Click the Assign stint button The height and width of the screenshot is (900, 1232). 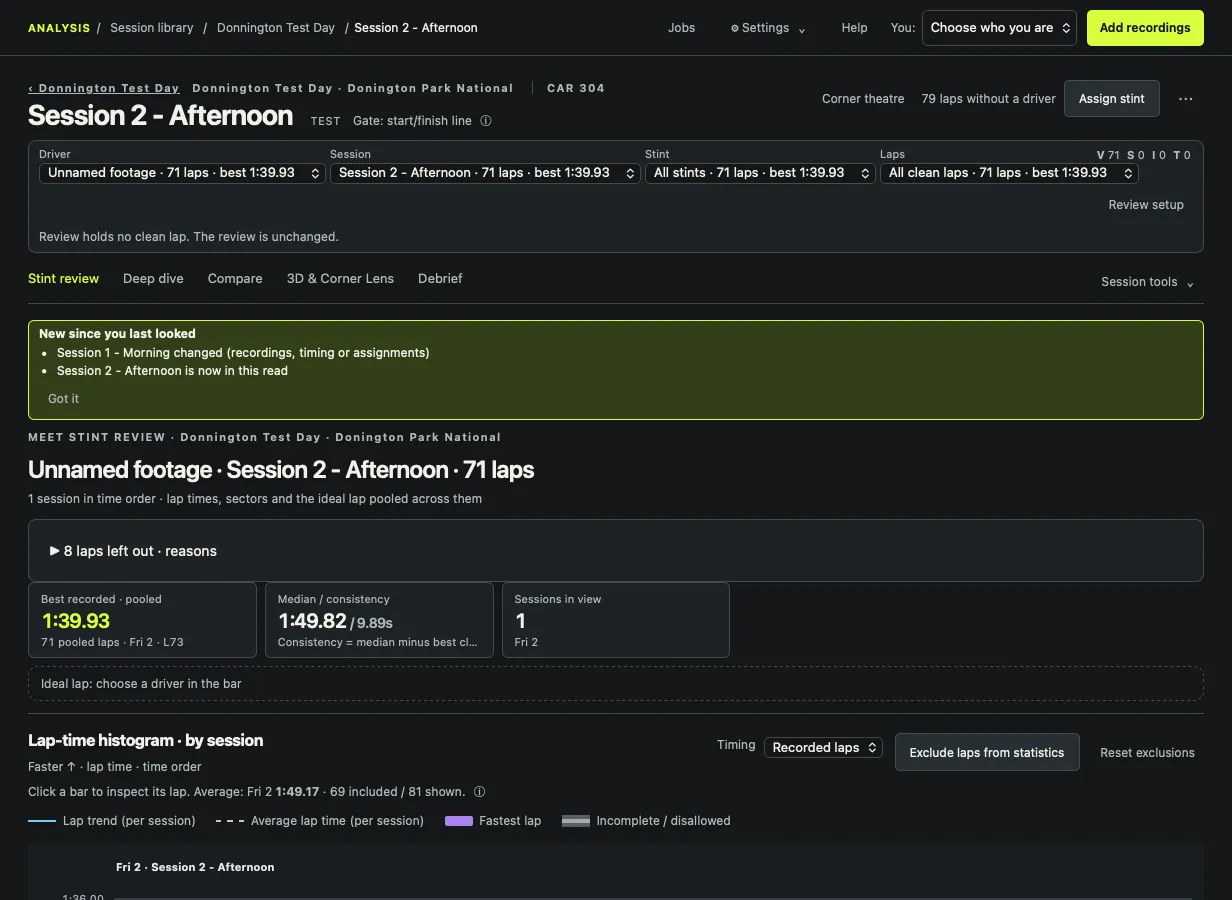[1112, 99]
